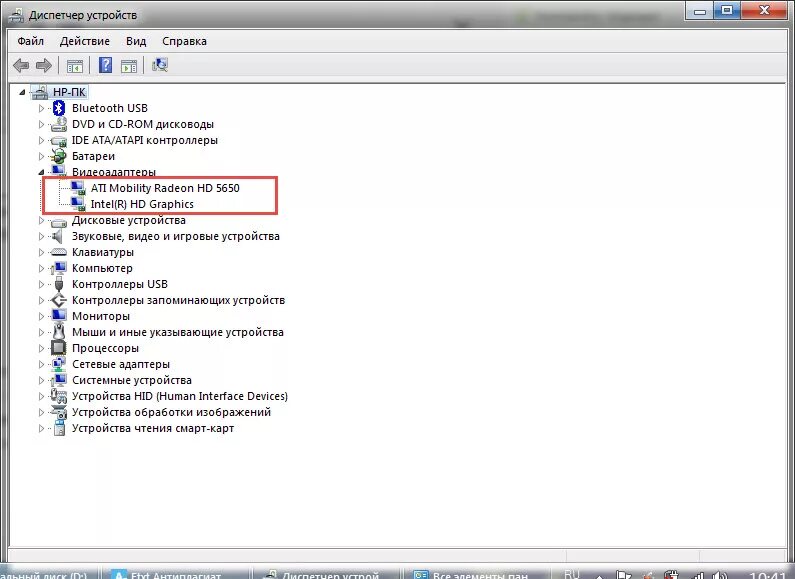This screenshot has height=579, width=795.
Task: Select the Клавиатуры label
Action: click(x=103, y=252)
